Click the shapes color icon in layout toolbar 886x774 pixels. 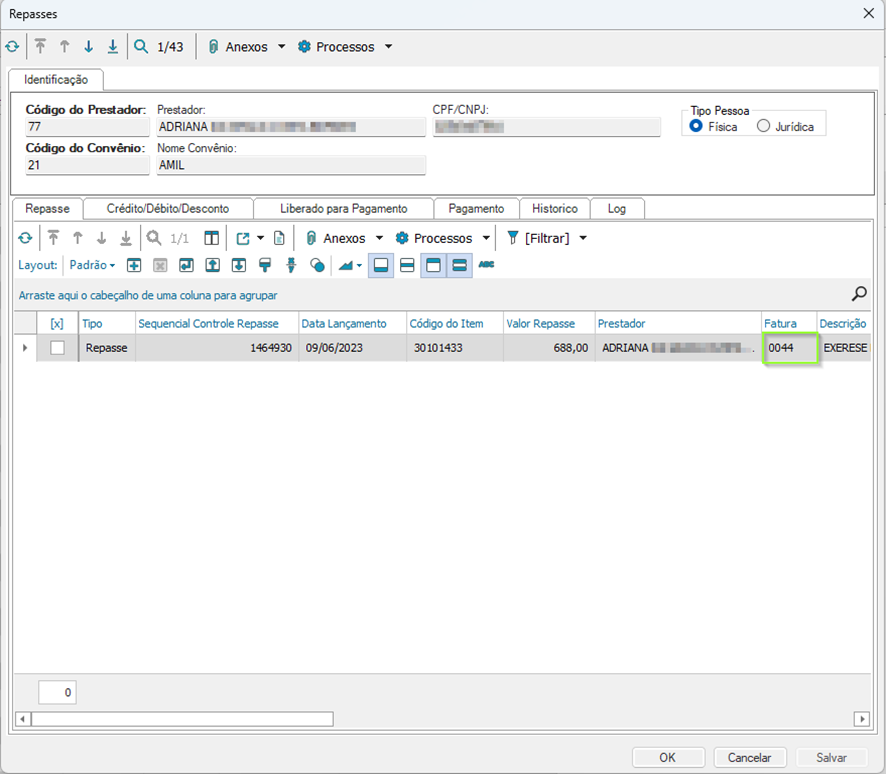coord(318,265)
